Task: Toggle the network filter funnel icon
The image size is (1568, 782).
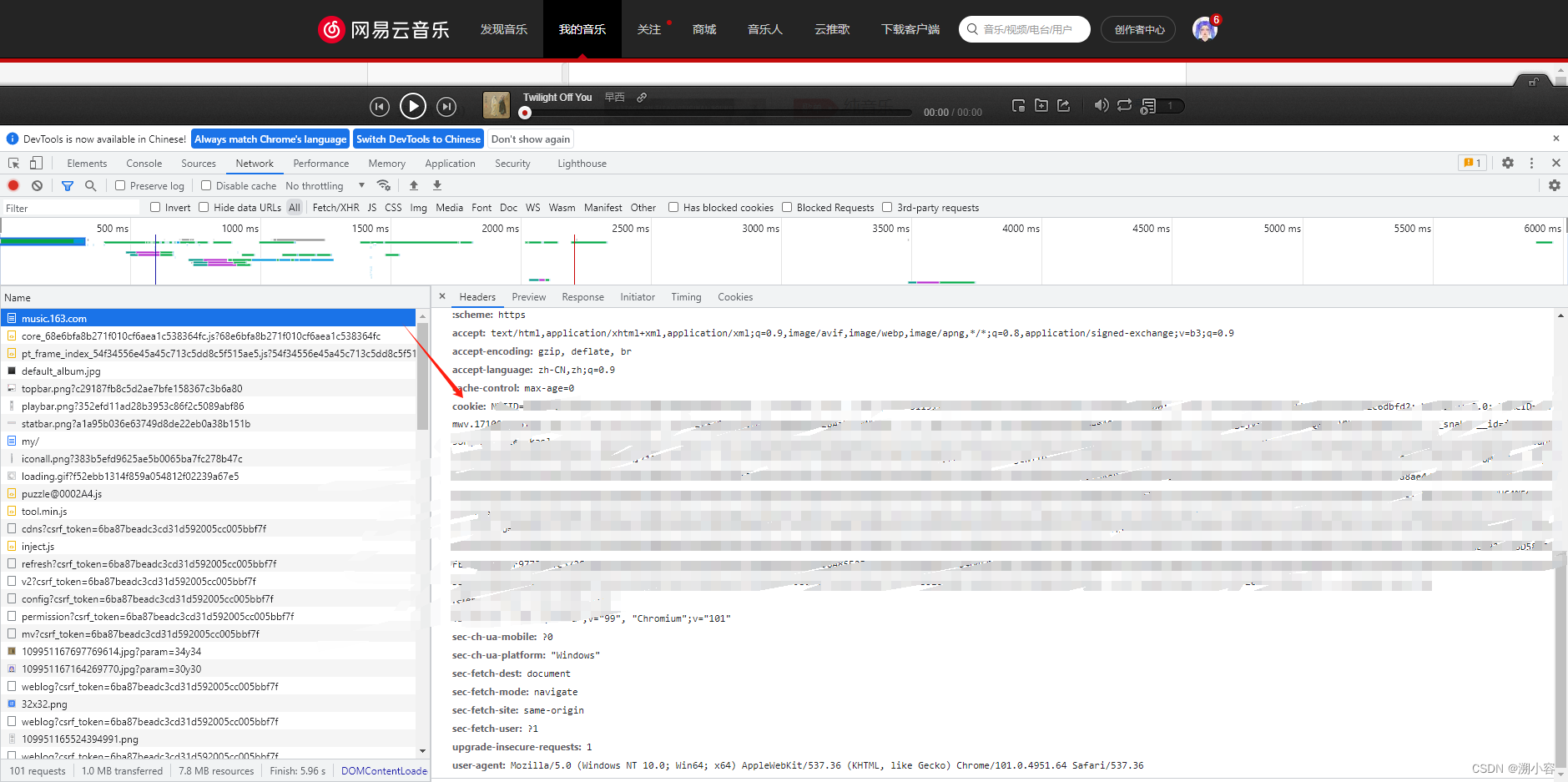Action: (68, 185)
